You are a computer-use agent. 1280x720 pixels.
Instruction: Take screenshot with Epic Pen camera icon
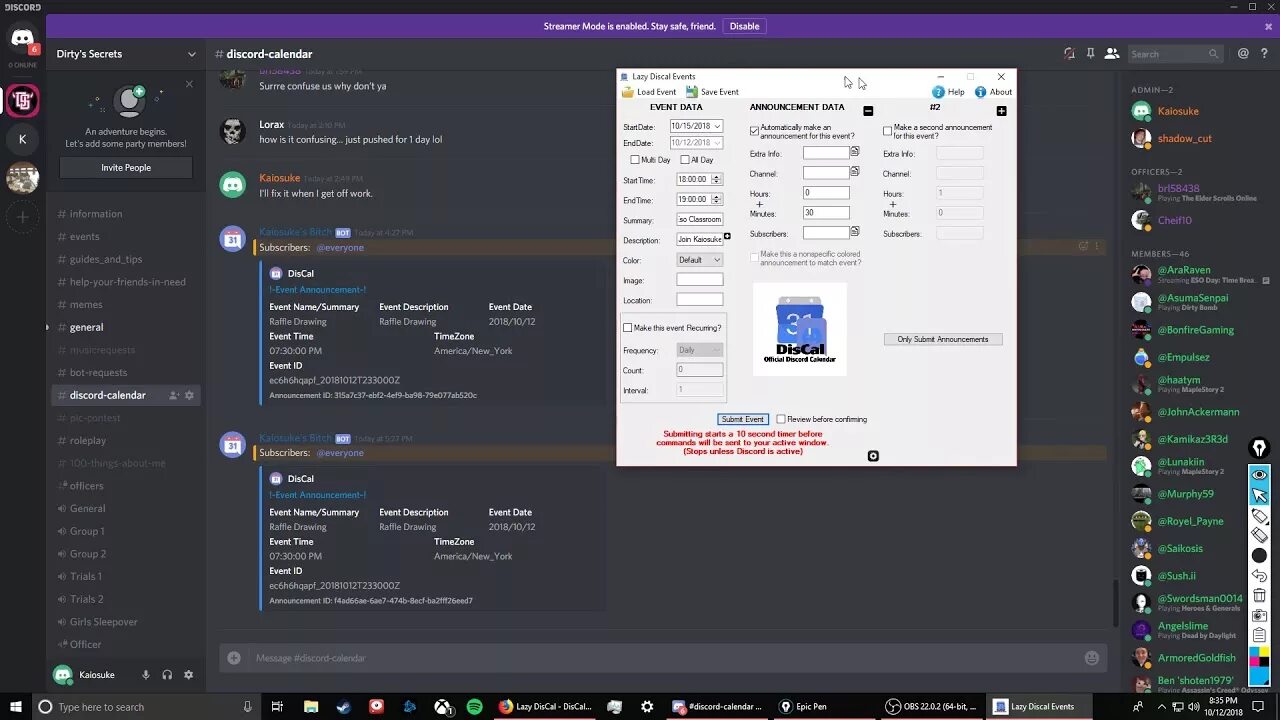coord(1260,615)
